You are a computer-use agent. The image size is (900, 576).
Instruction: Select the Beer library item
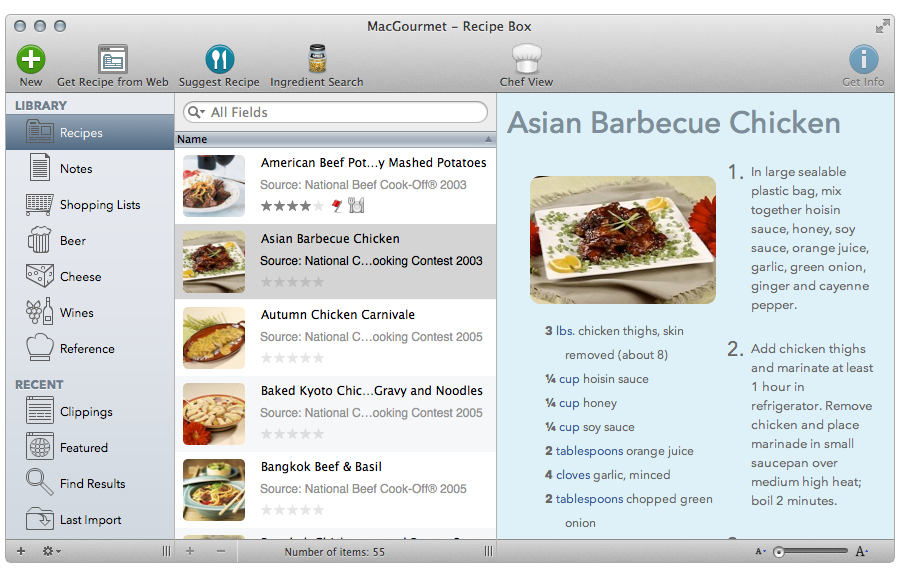pyautogui.click(x=90, y=241)
